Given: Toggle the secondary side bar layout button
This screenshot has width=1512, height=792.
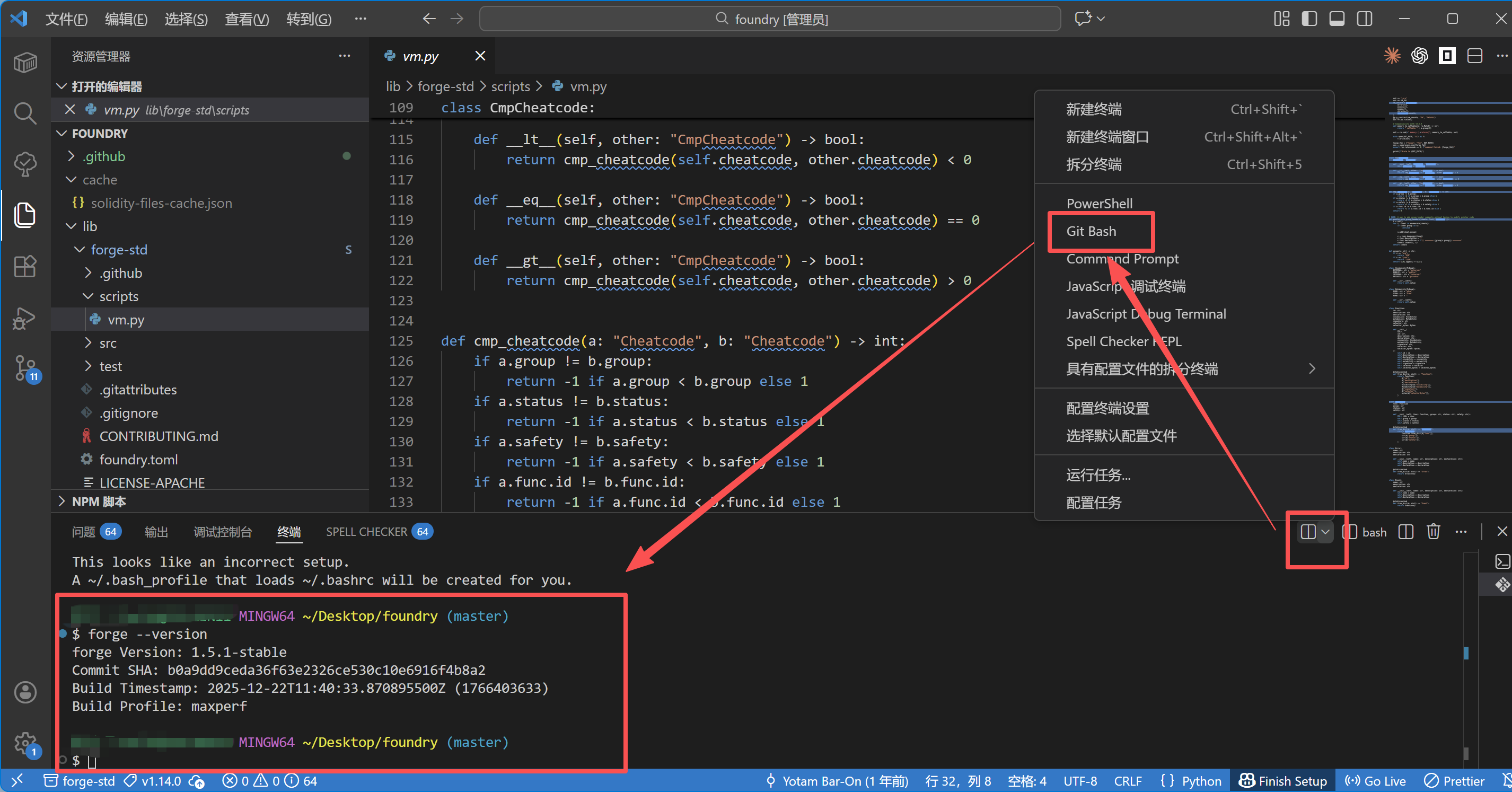Looking at the screenshot, I should 1364,19.
